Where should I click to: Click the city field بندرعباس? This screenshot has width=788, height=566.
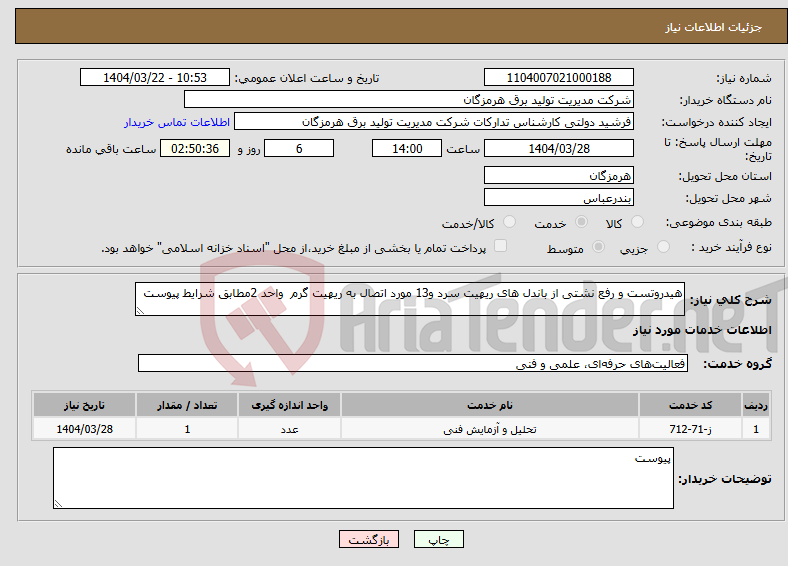coord(559,198)
